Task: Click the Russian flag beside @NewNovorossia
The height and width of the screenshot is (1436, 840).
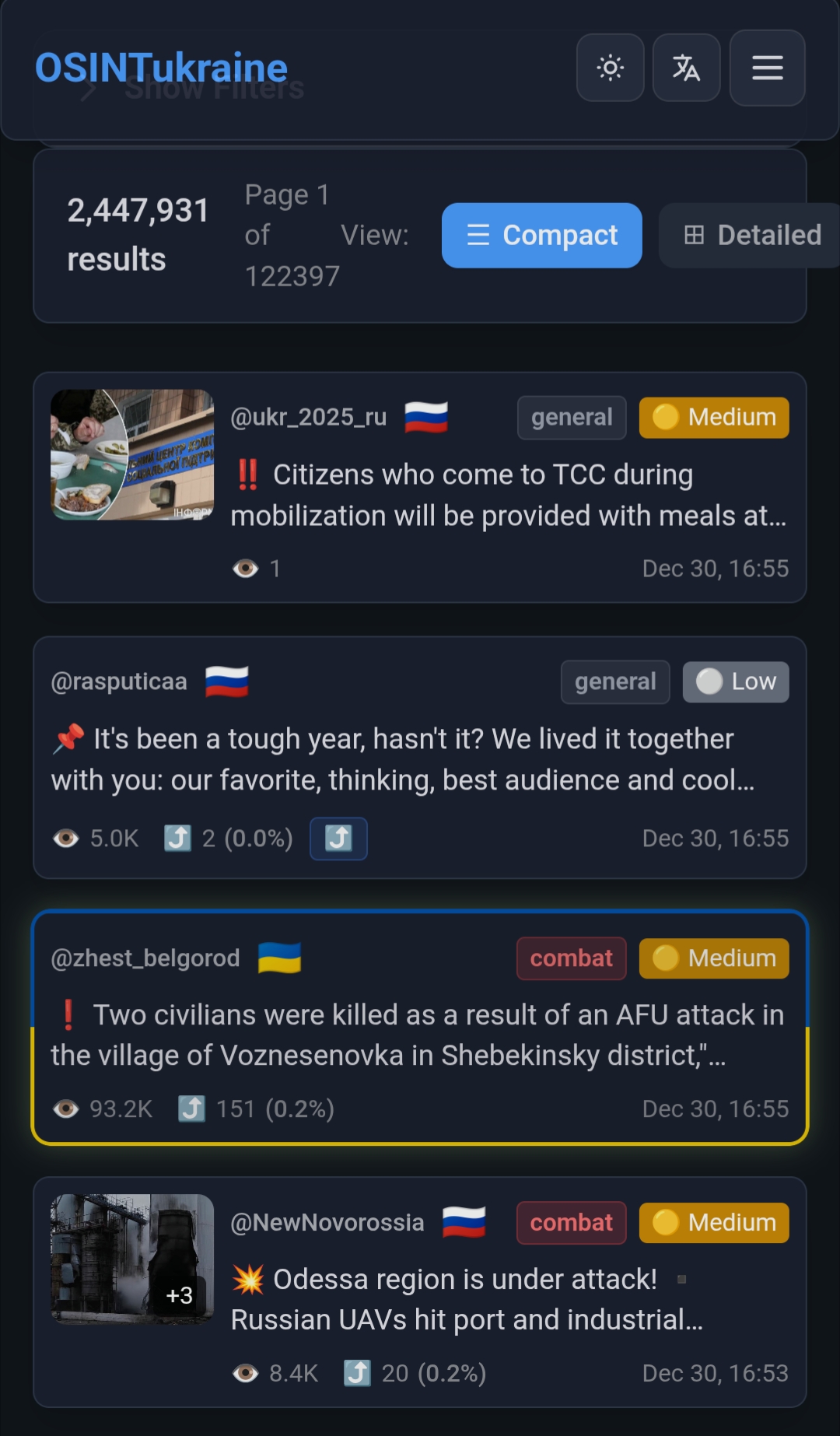Action: pyautogui.click(x=464, y=1222)
